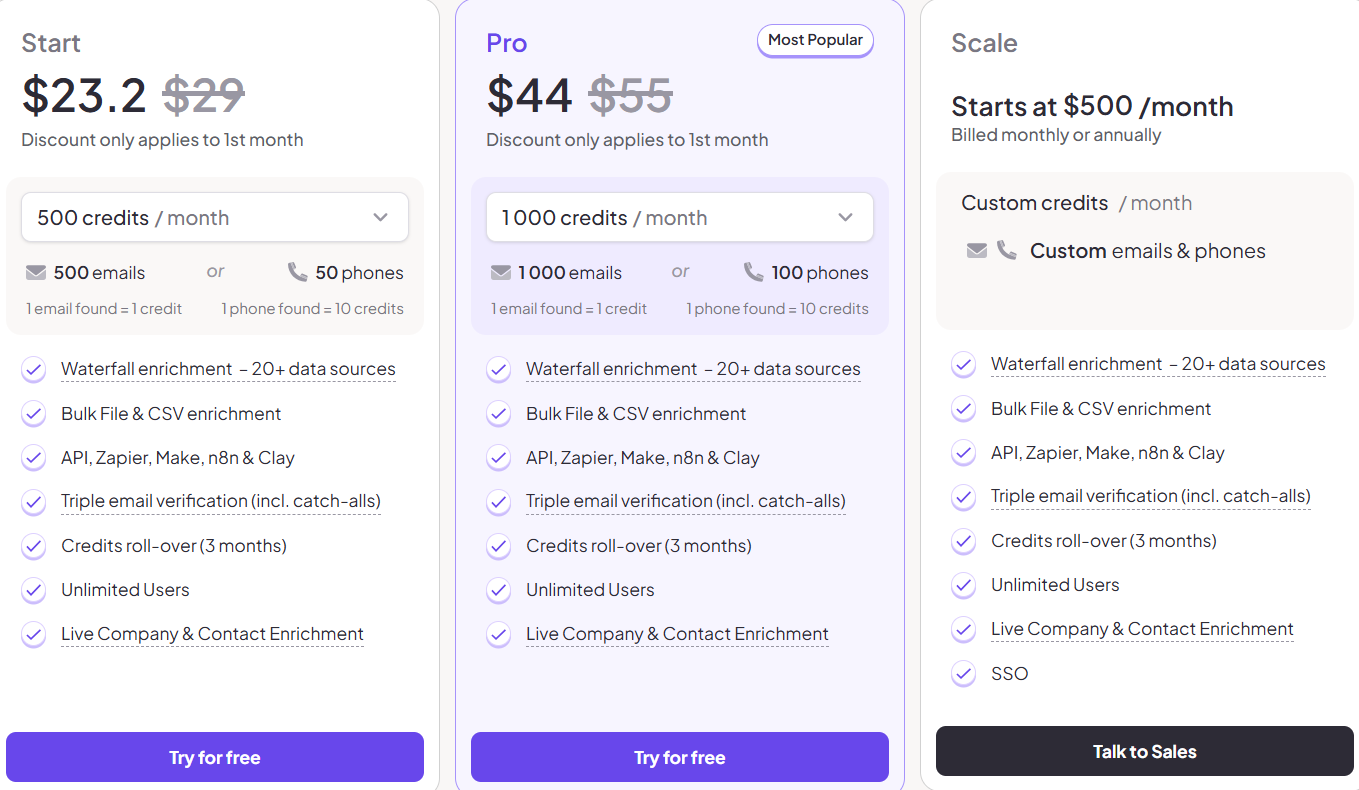This screenshot has height=790, width=1359.
Task: Click the checkmark next to Unlimited Users in Pro
Action: point(498,590)
